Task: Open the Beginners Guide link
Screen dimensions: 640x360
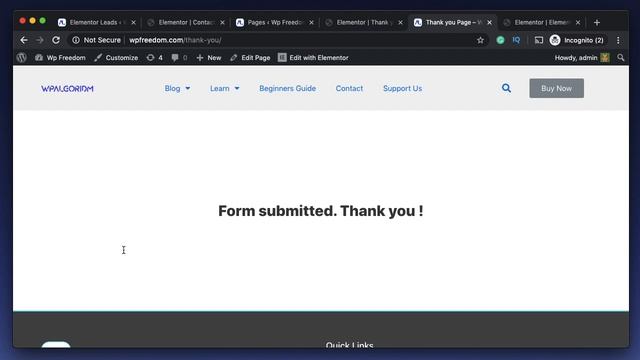Action: tap(287, 88)
